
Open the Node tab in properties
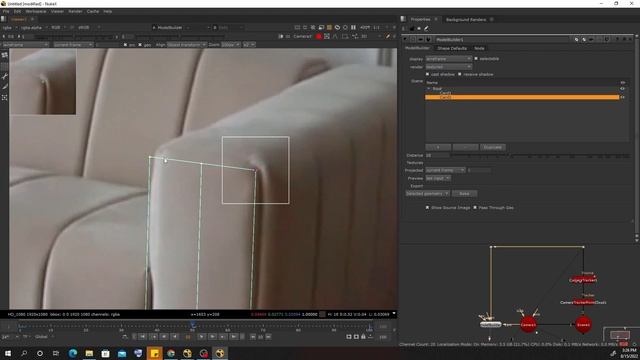pos(479,48)
